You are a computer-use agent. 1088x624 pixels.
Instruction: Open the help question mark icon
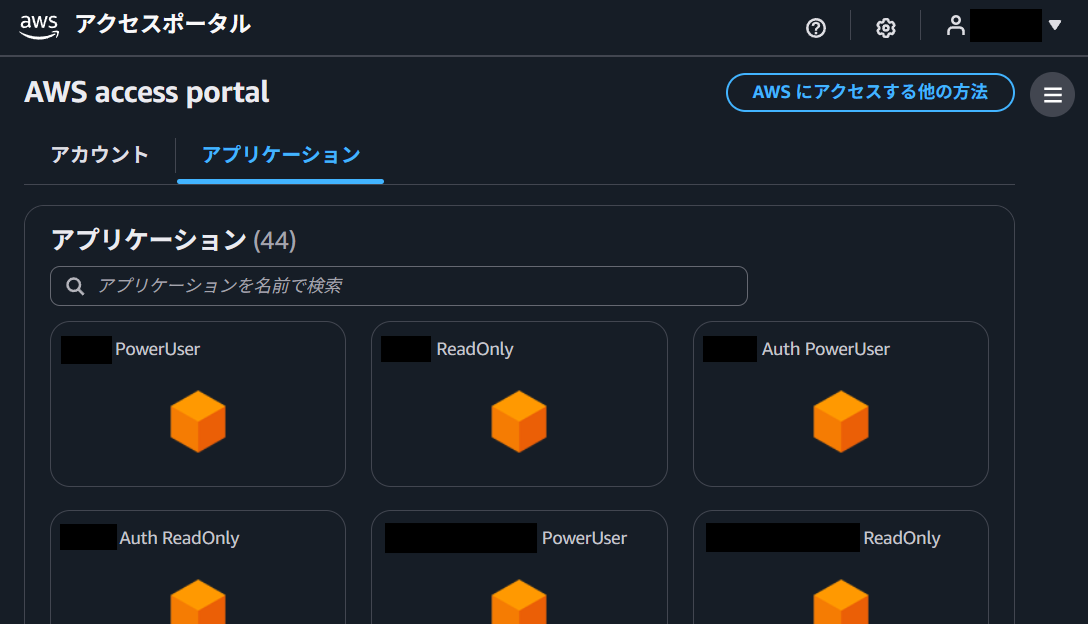click(816, 28)
